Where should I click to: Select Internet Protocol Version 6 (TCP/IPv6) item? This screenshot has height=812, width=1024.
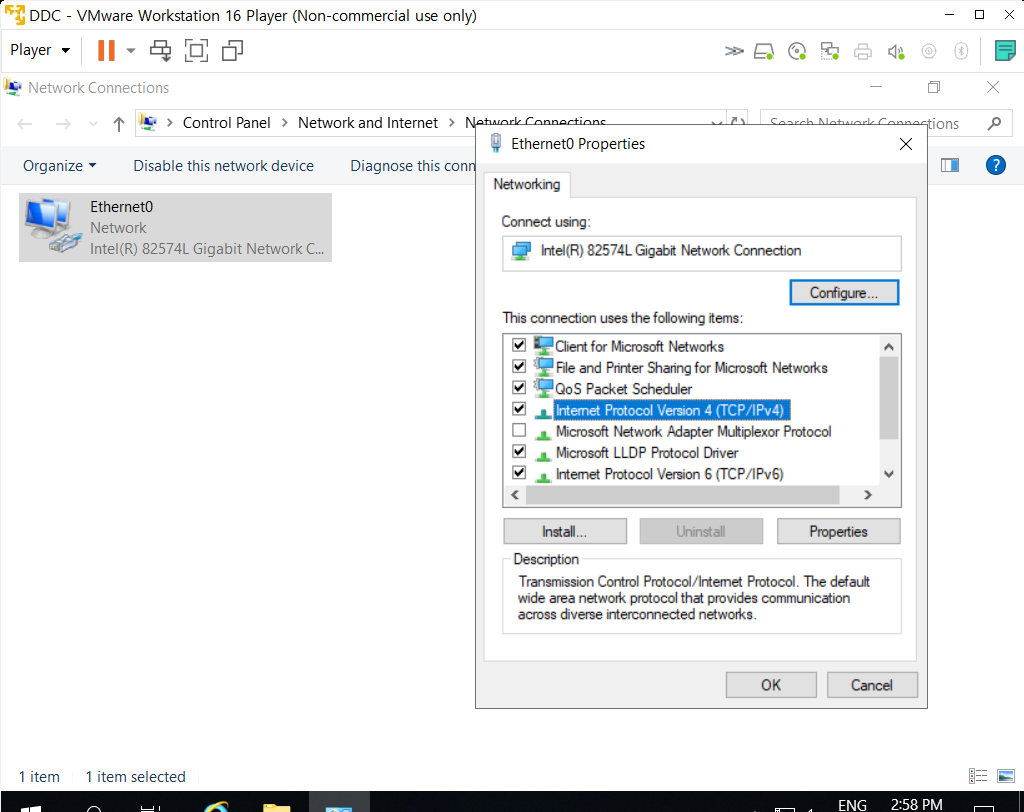click(669, 474)
